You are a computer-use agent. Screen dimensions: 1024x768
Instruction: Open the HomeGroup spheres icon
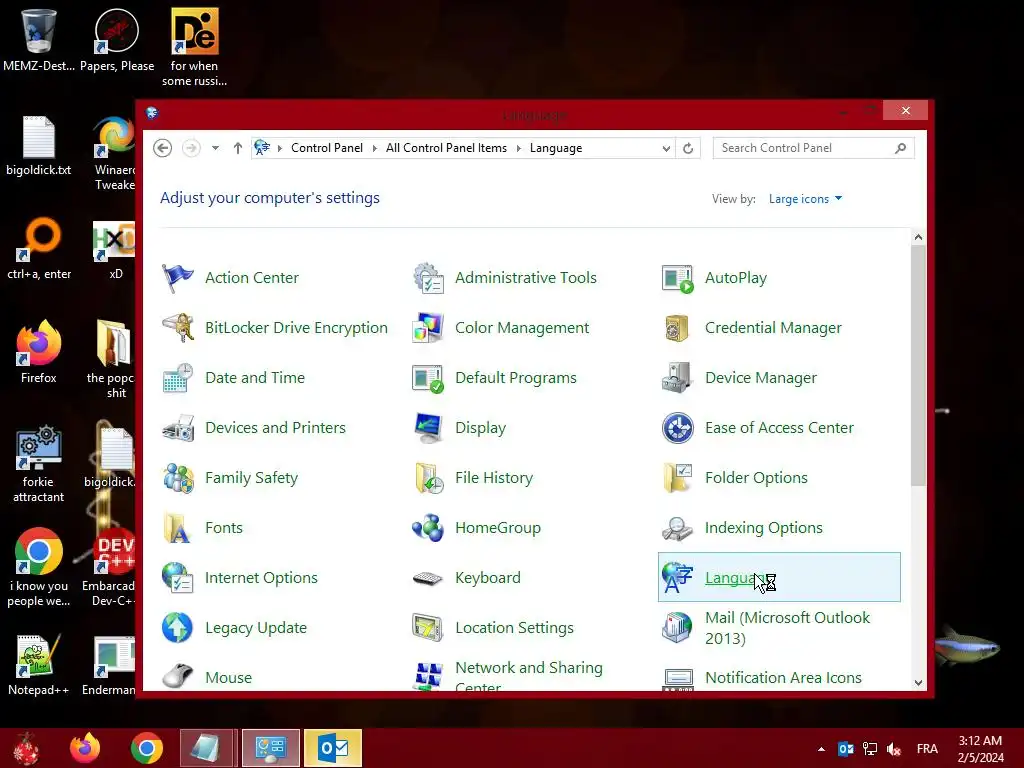tap(428, 528)
